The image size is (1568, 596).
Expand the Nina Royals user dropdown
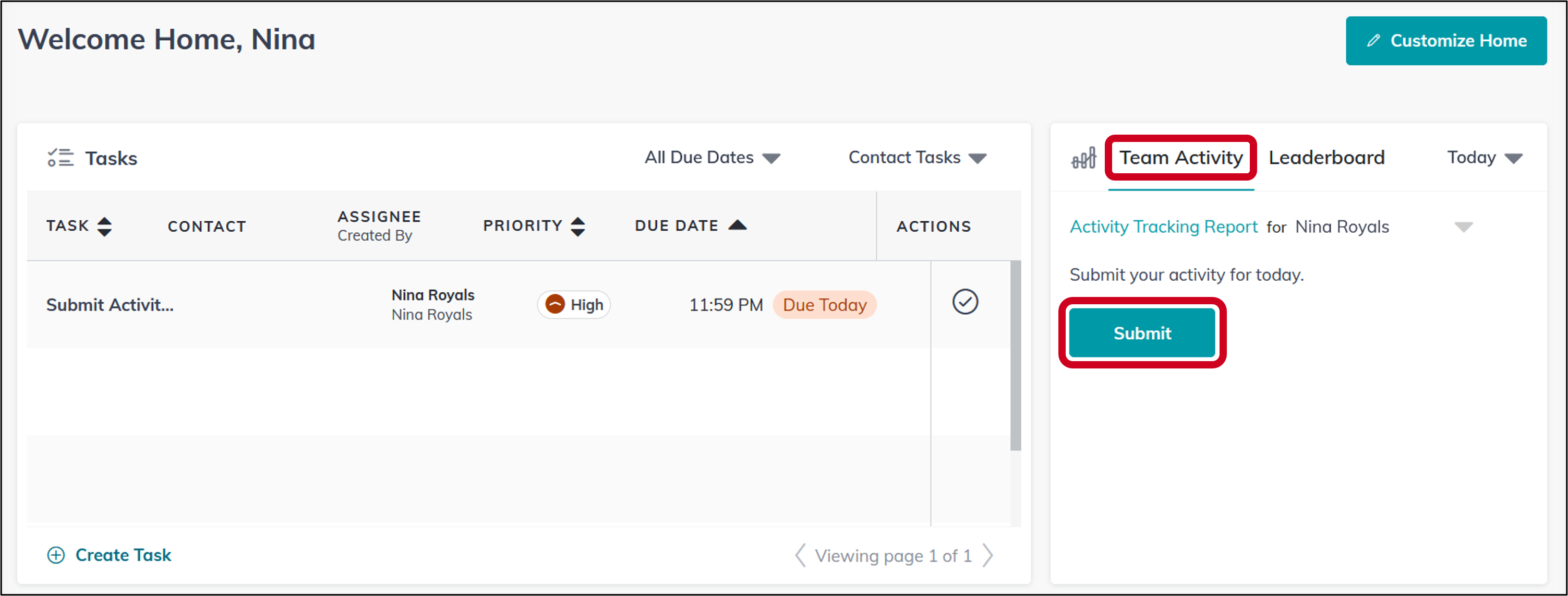(1463, 227)
